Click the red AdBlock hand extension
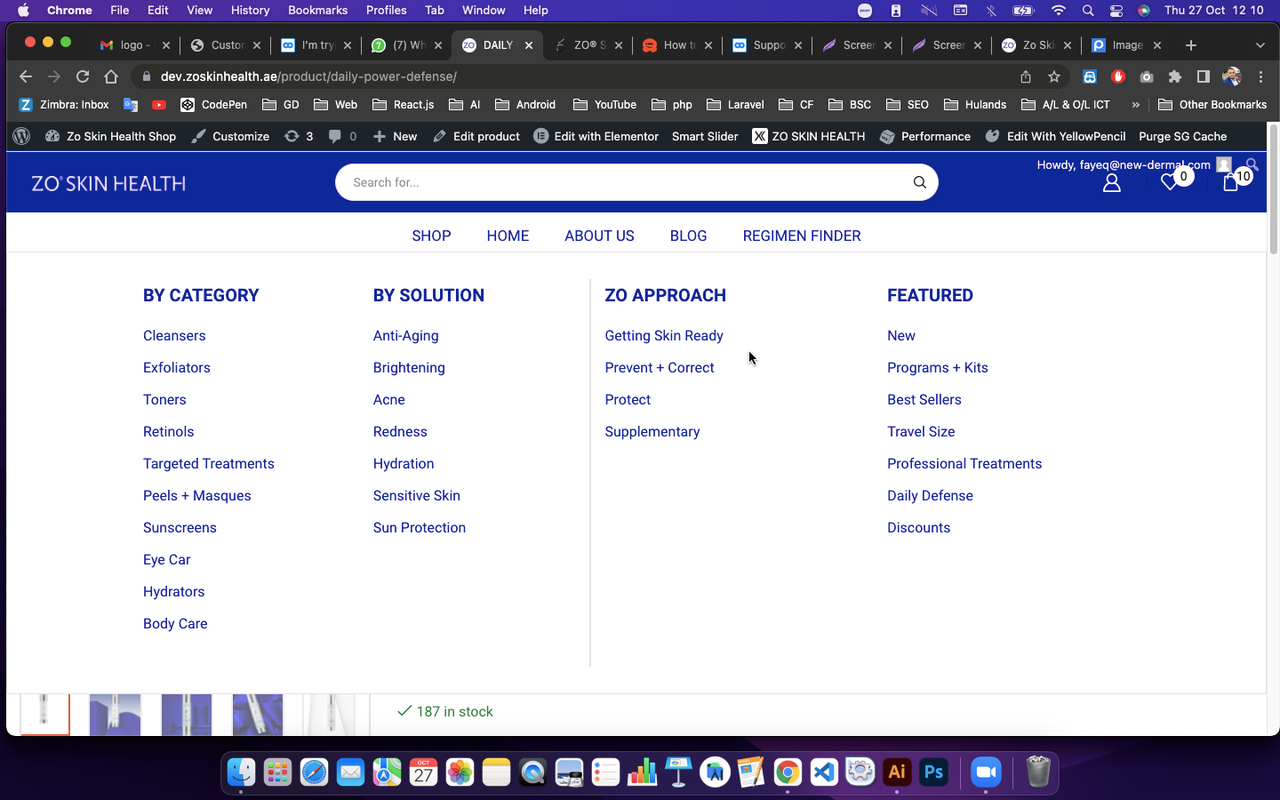The height and width of the screenshot is (800, 1280). (x=1118, y=76)
